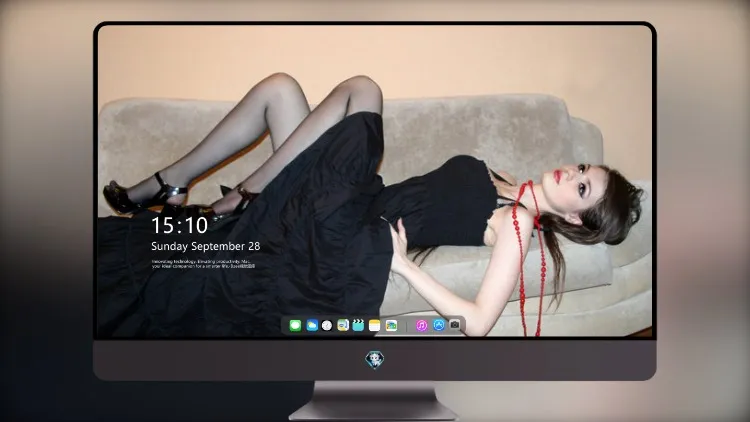This screenshot has height=422, width=750.
Task: Launch the blue App Store icon
Action: click(x=439, y=325)
